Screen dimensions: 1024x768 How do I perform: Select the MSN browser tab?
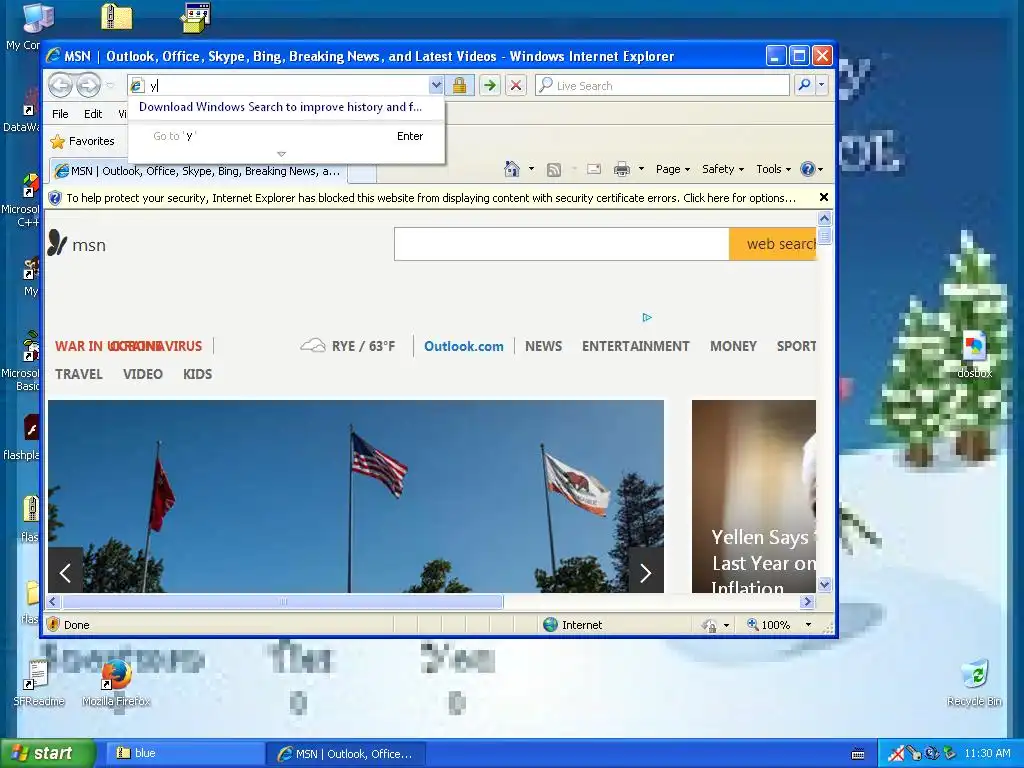[198, 171]
